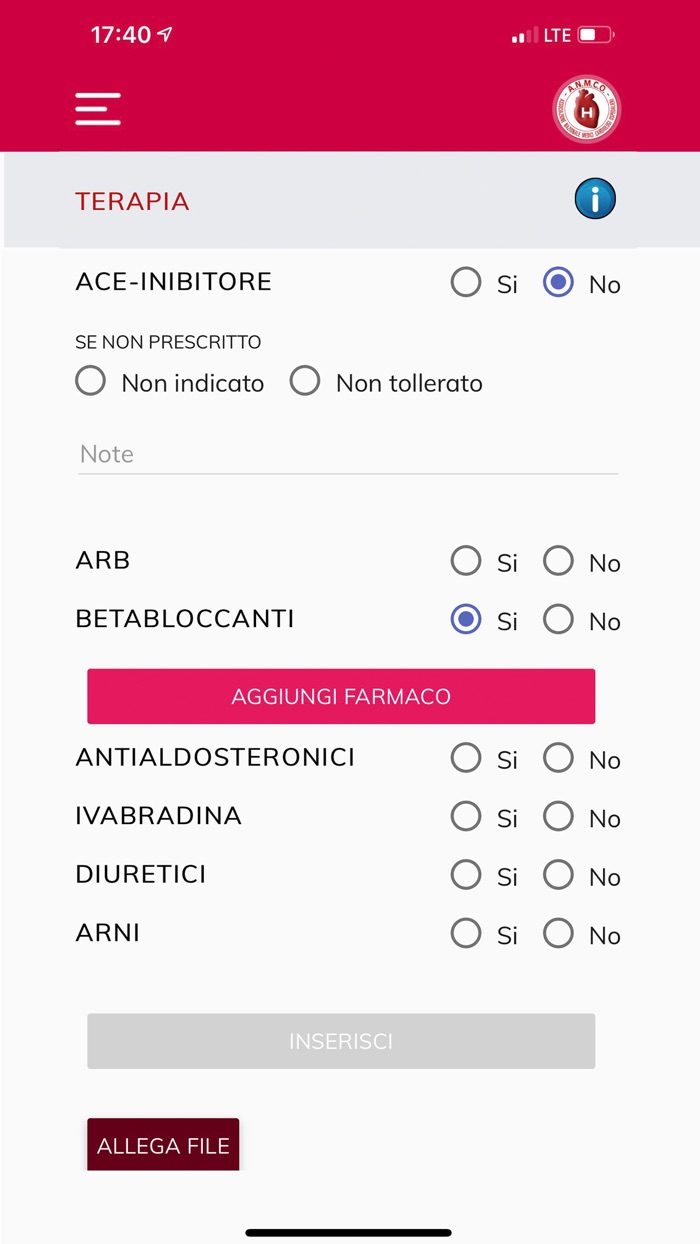Screen dimensions: 700x1244
Task: Tap the LTE indicator in the status bar
Action: click(x=556, y=34)
